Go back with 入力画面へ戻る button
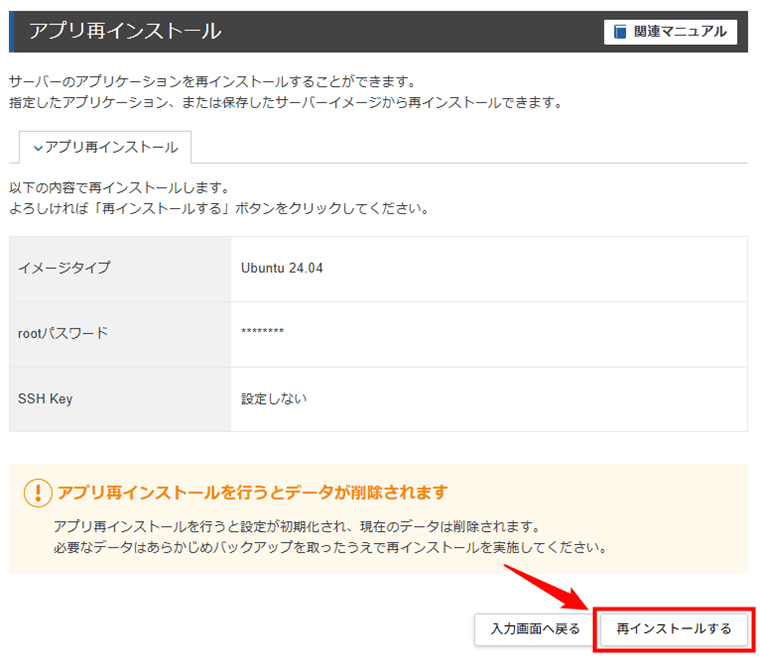Viewport: 760px width, 665px height. click(x=535, y=629)
